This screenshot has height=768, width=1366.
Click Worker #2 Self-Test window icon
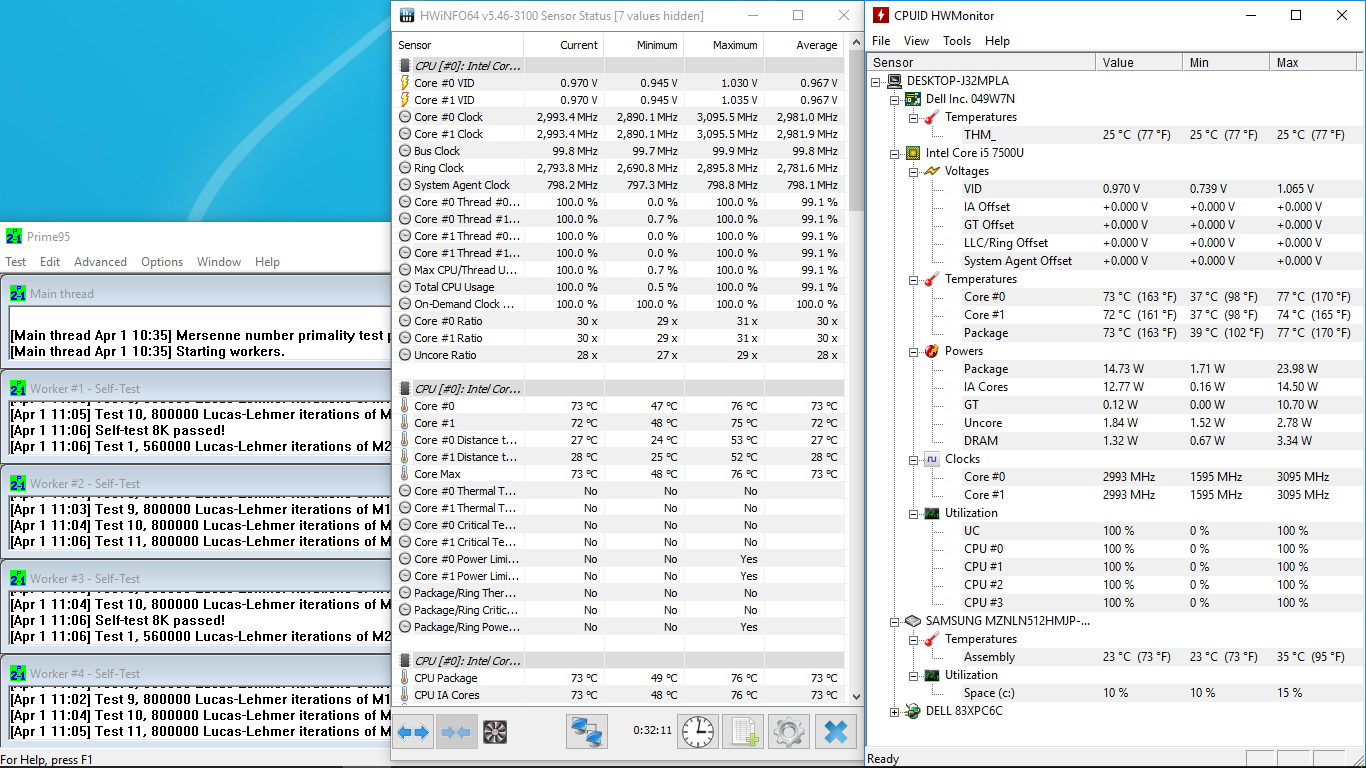[18, 483]
